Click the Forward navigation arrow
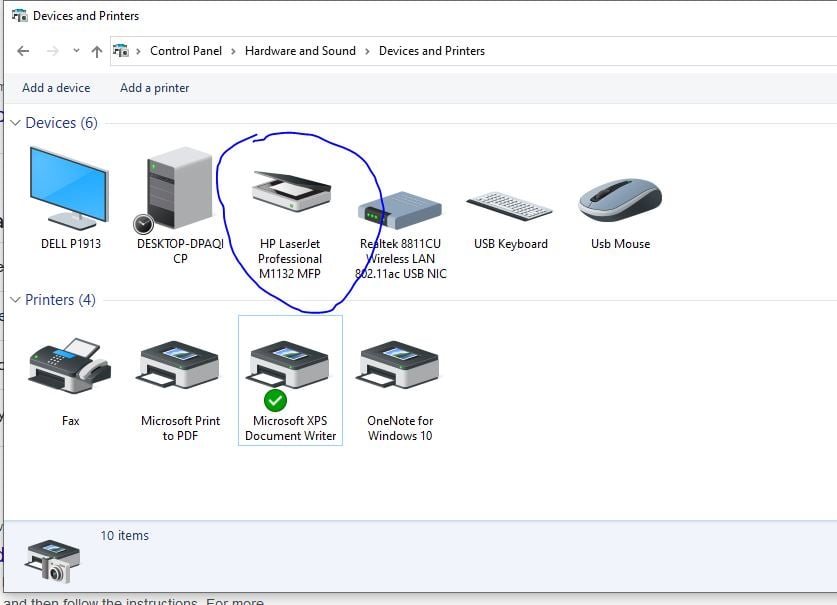This screenshot has height=605, width=837. (52, 51)
